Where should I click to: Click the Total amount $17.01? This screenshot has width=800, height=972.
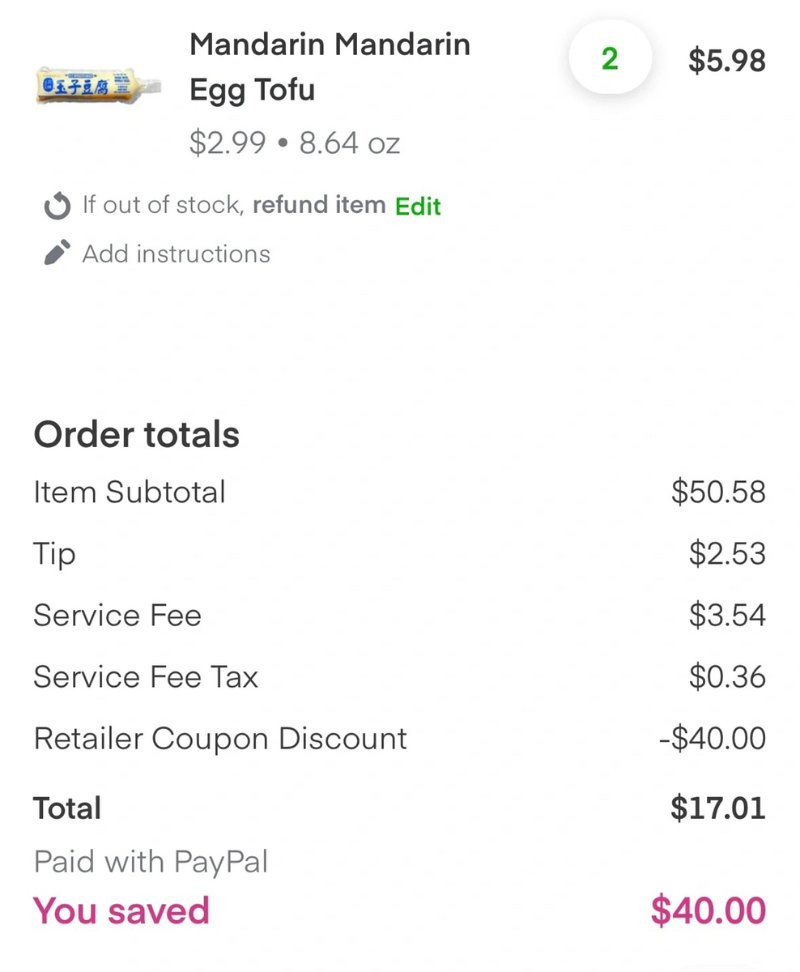pyautogui.click(x=718, y=808)
